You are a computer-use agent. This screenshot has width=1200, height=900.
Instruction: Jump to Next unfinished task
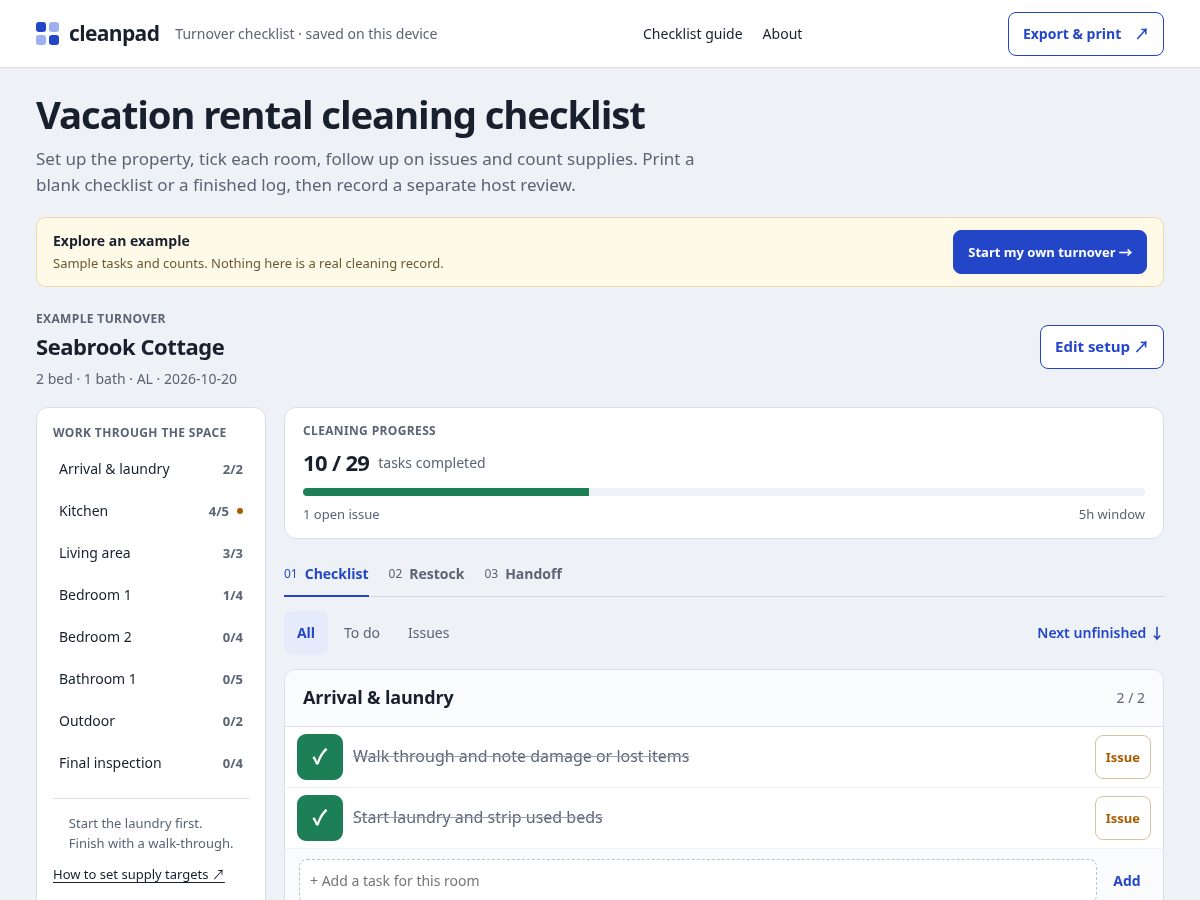coord(1099,633)
